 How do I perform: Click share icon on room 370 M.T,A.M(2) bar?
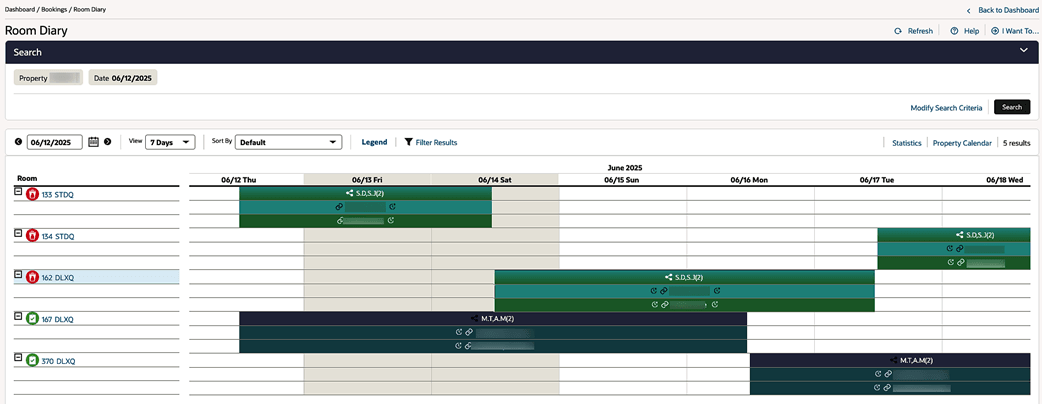(894, 360)
